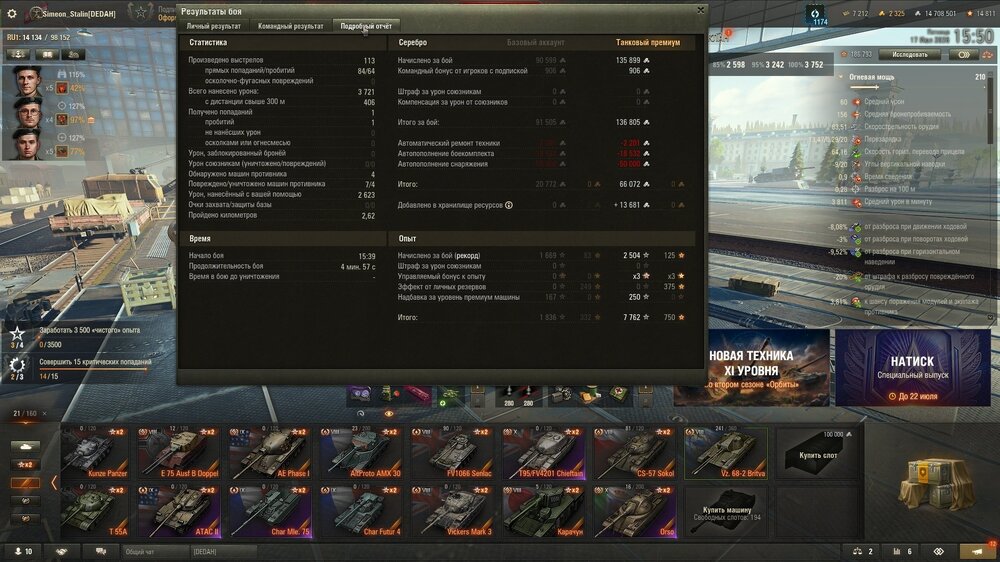Select the third crew member portrait

click(27, 144)
